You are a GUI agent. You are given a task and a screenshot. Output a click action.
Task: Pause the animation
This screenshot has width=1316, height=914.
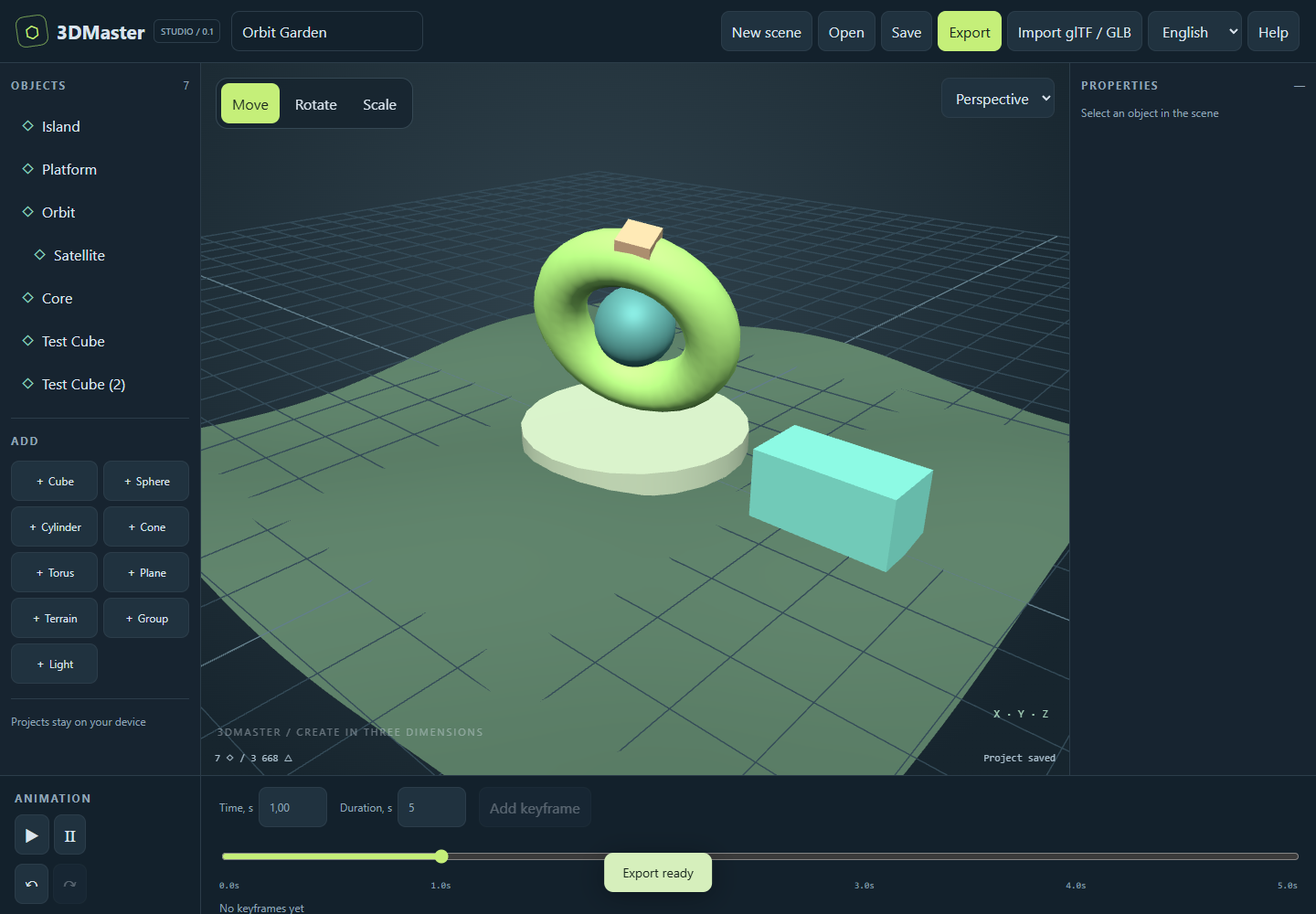click(x=69, y=835)
